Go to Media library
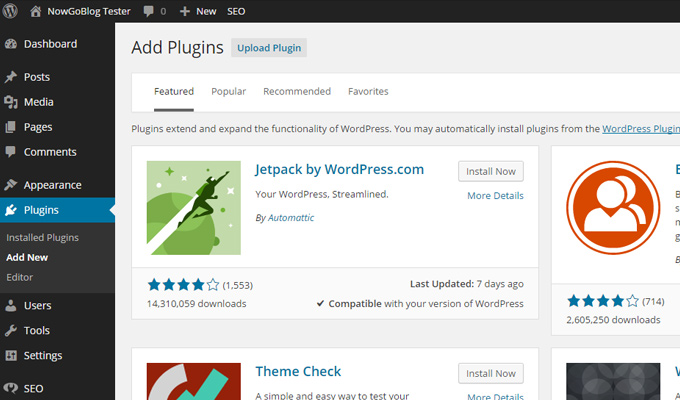 click(39, 102)
